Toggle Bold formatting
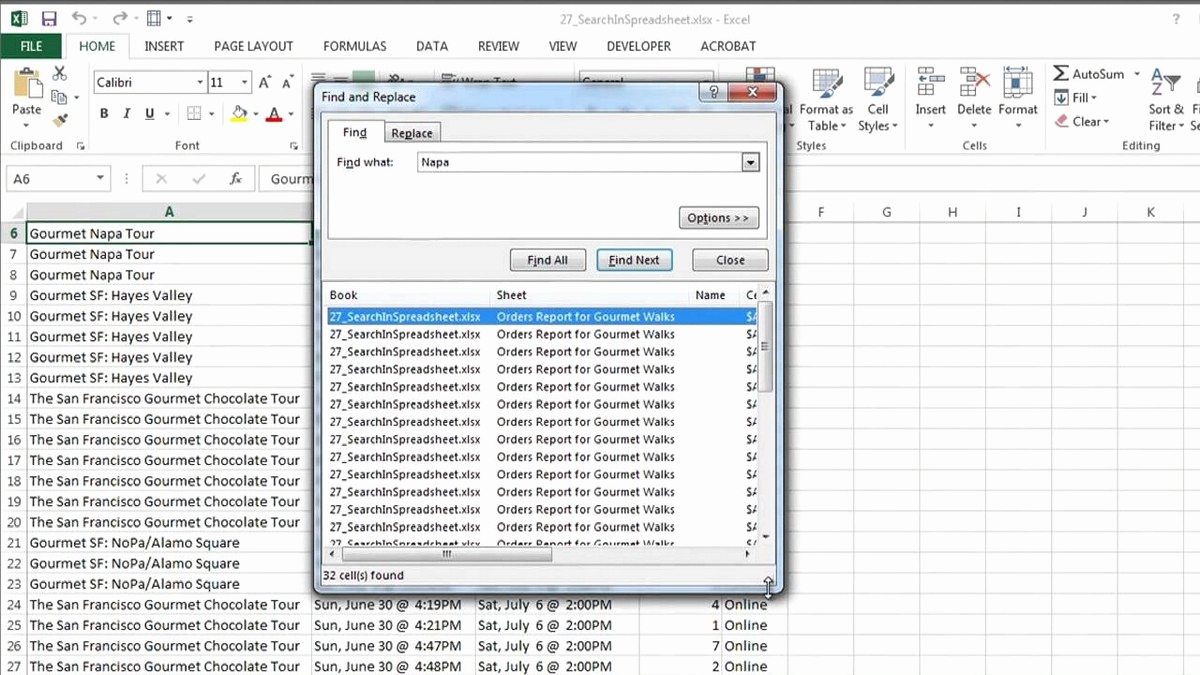This screenshot has height=675, width=1200. (104, 114)
